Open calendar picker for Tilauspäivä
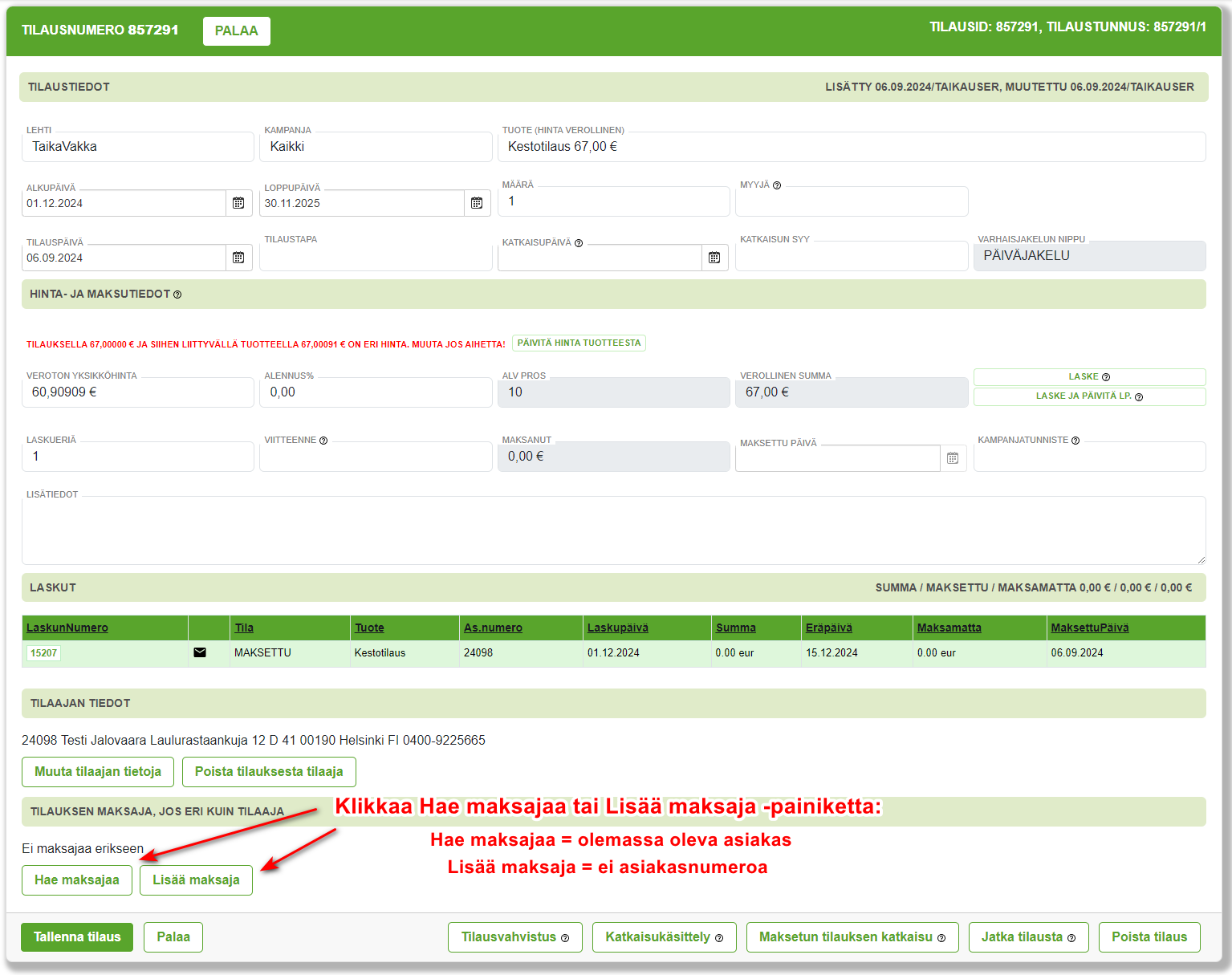This screenshot has width=1232, height=975. pyautogui.click(x=238, y=258)
